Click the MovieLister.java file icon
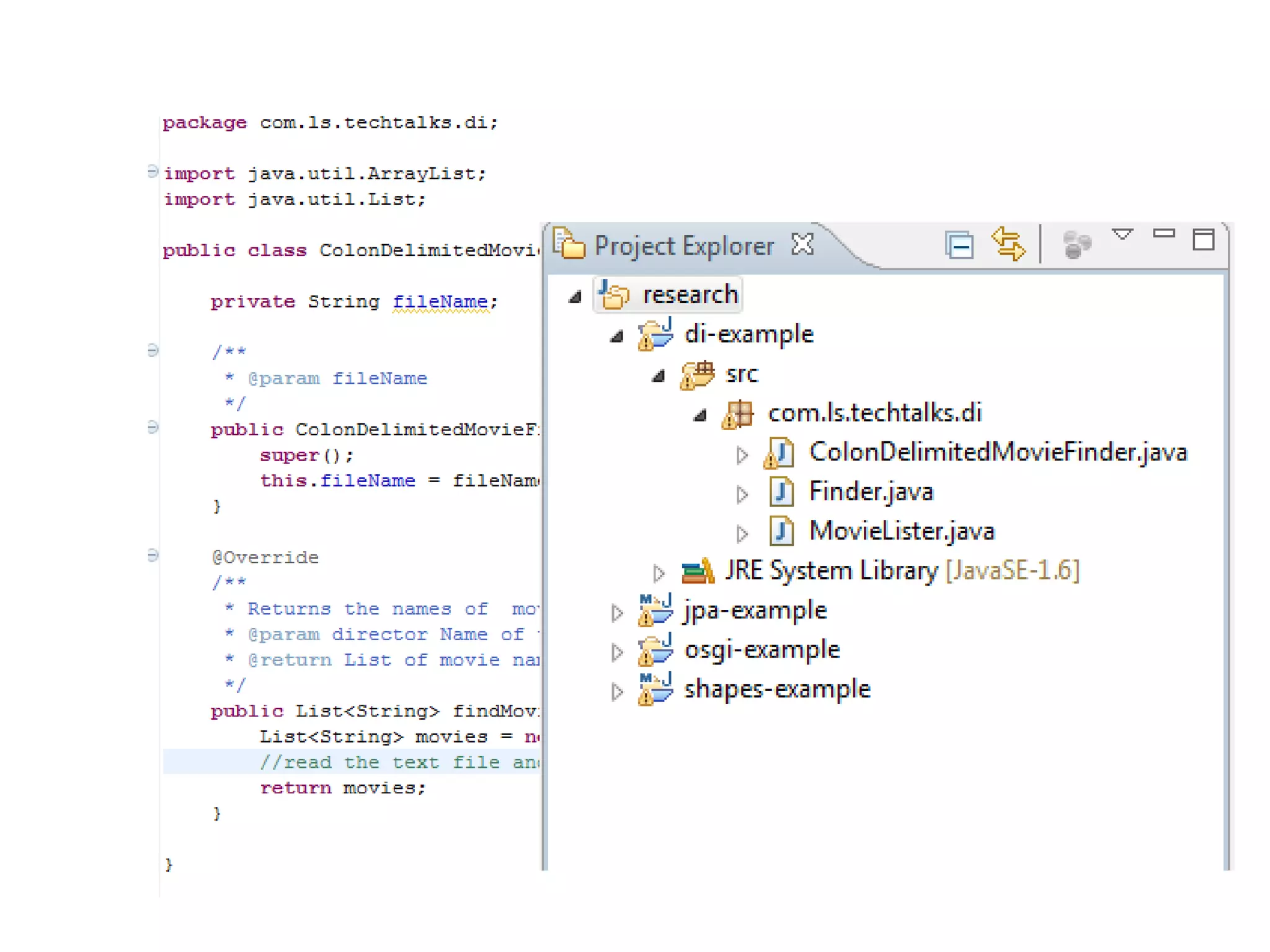The width and height of the screenshot is (1270, 952). tap(781, 532)
